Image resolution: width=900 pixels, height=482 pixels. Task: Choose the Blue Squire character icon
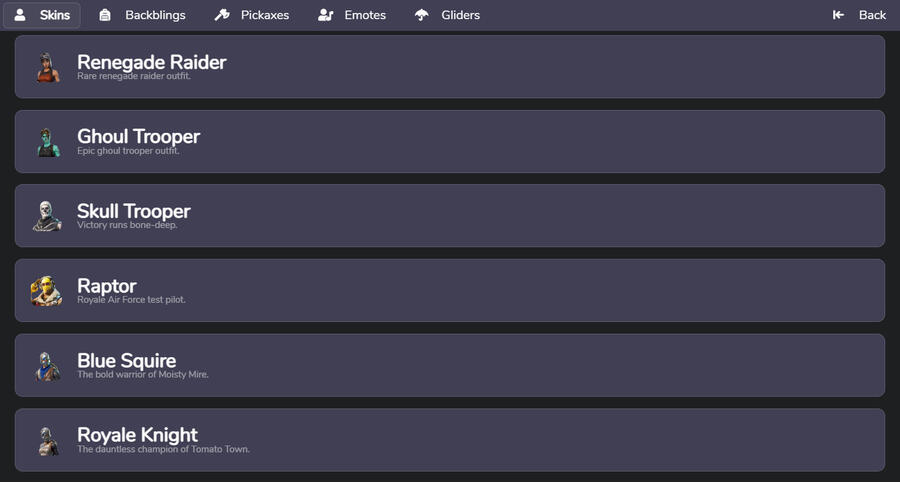[x=47, y=366]
